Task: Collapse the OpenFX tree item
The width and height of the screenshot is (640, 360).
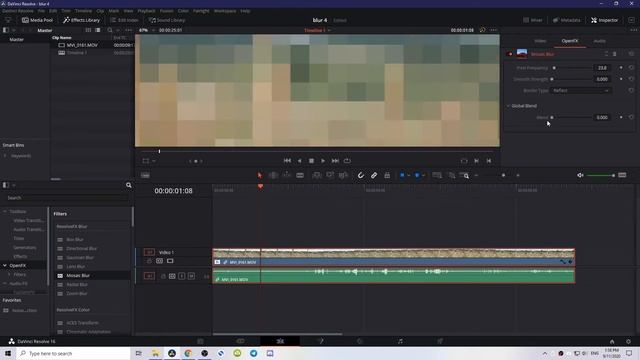Action: coord(5,265)
